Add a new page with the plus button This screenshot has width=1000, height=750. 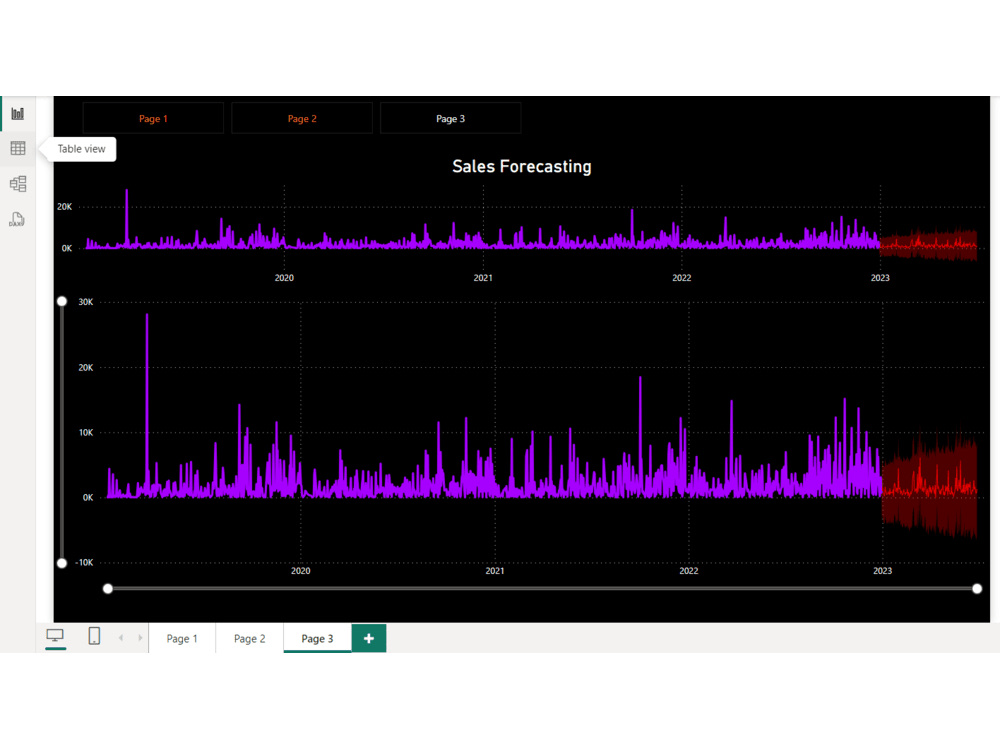click(368, 637)
